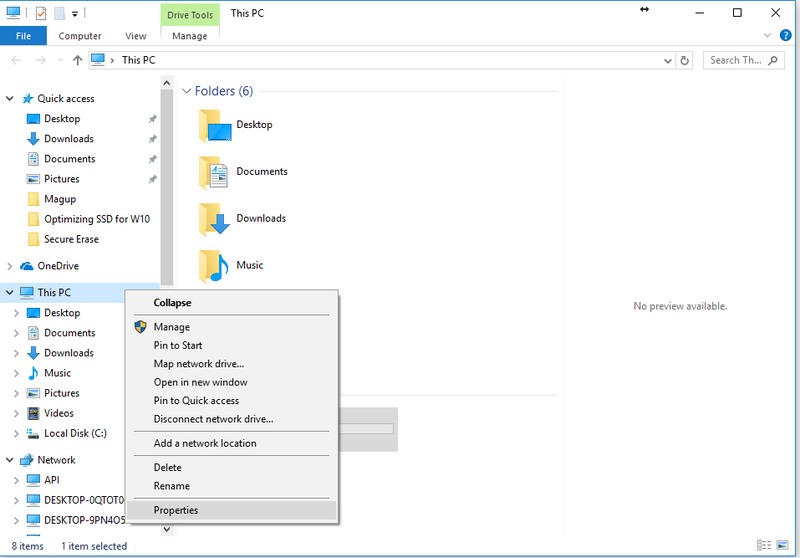Open the Quick Access Toolbar customize dropdown

point(76,14)
